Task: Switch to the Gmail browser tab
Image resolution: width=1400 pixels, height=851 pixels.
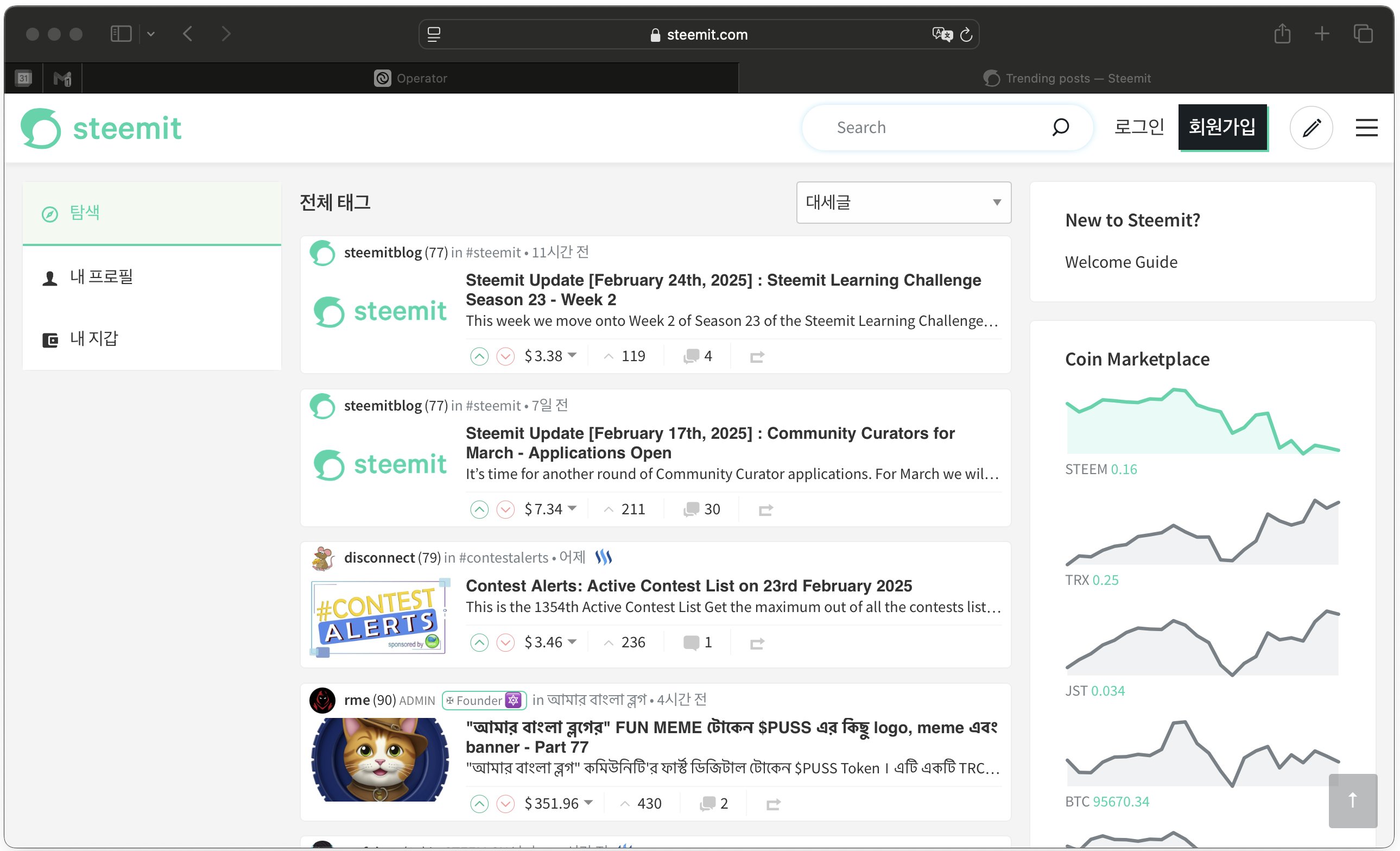Action: [62, 78]
